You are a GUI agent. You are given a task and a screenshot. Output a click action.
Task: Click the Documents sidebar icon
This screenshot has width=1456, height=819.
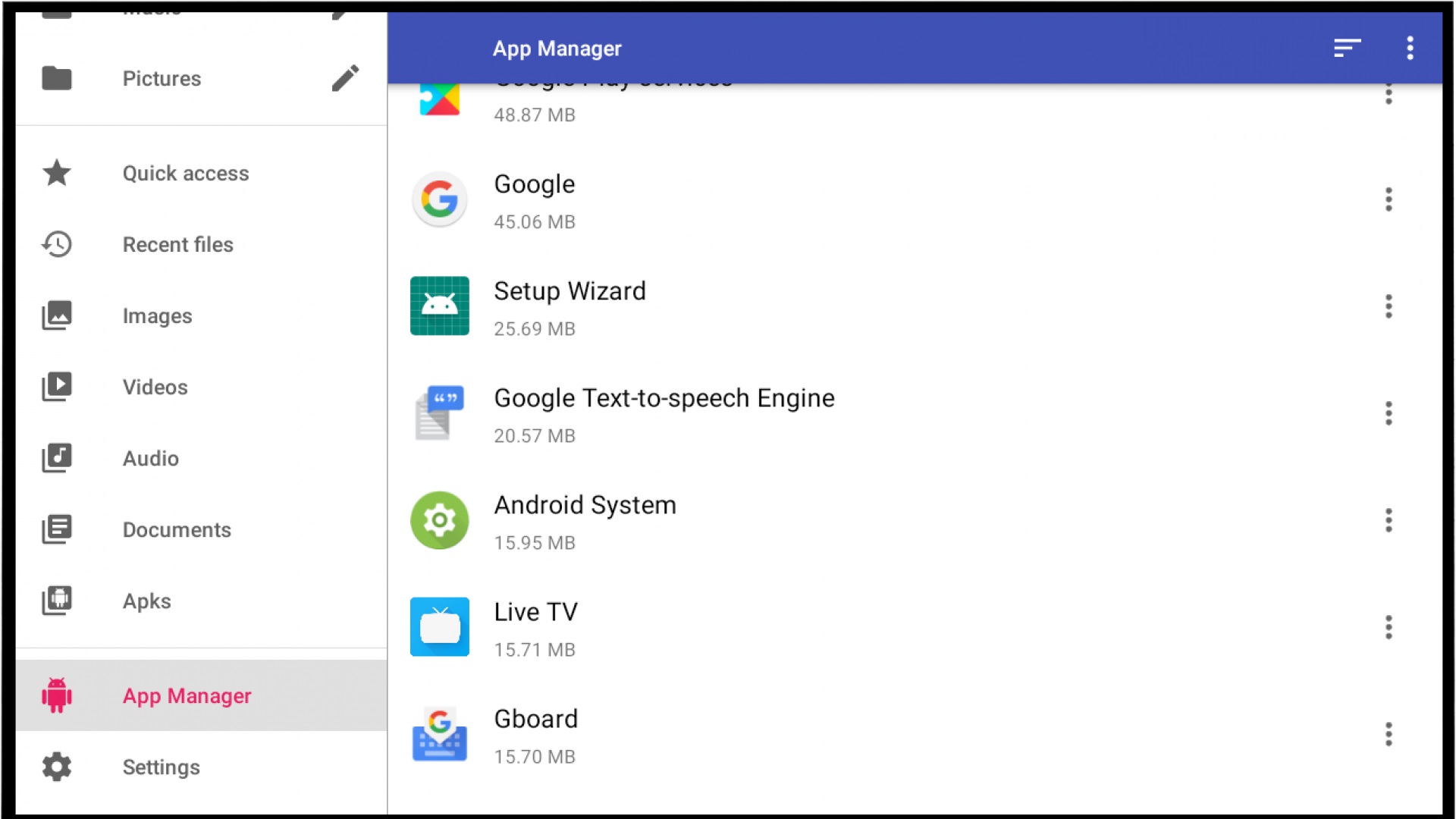pos(57,529)
